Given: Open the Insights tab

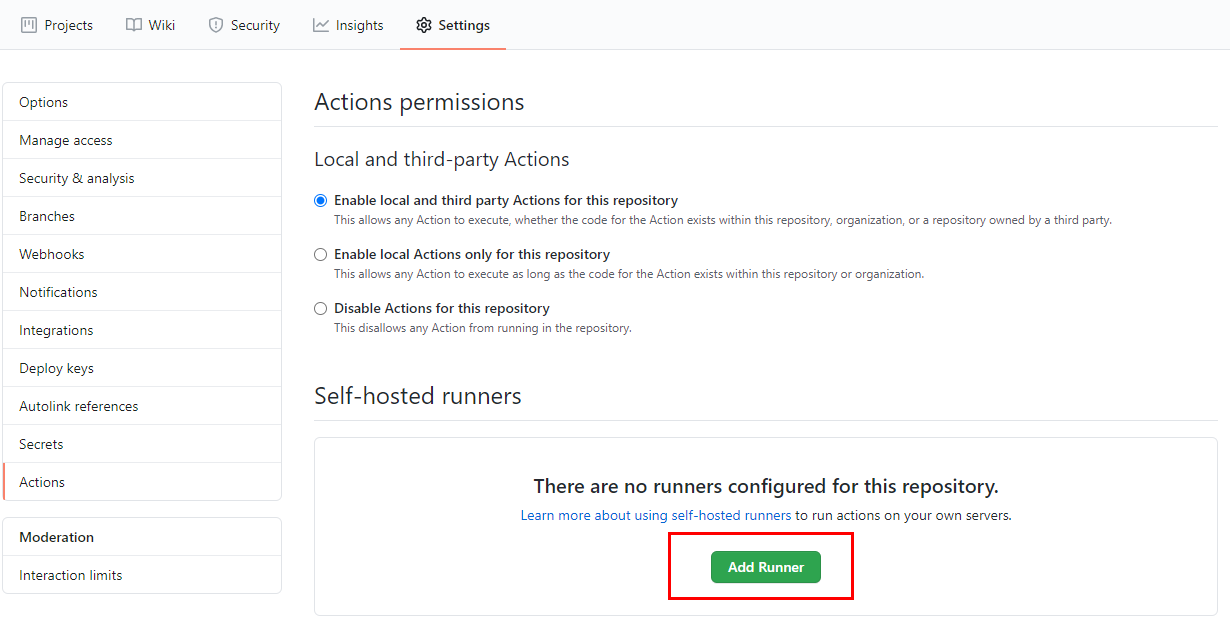Looking at the screenshot, I should click(x=348, y=25).
